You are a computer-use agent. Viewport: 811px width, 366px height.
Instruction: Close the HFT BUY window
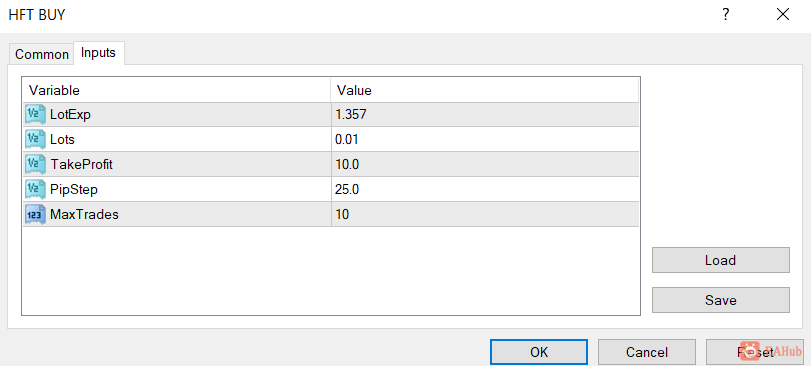click(783, 14)
